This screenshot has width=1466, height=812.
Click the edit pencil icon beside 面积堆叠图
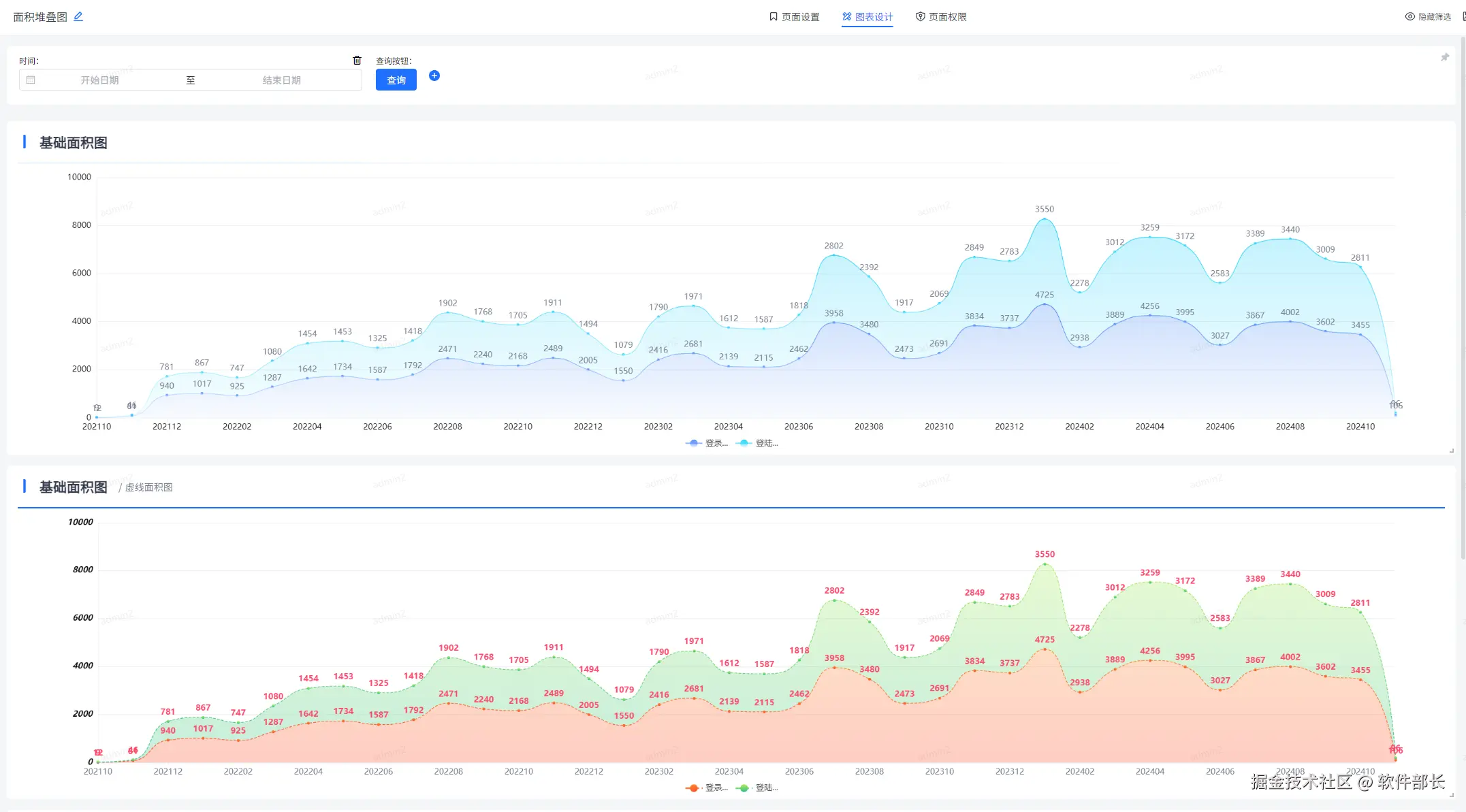tap(78, 16)
